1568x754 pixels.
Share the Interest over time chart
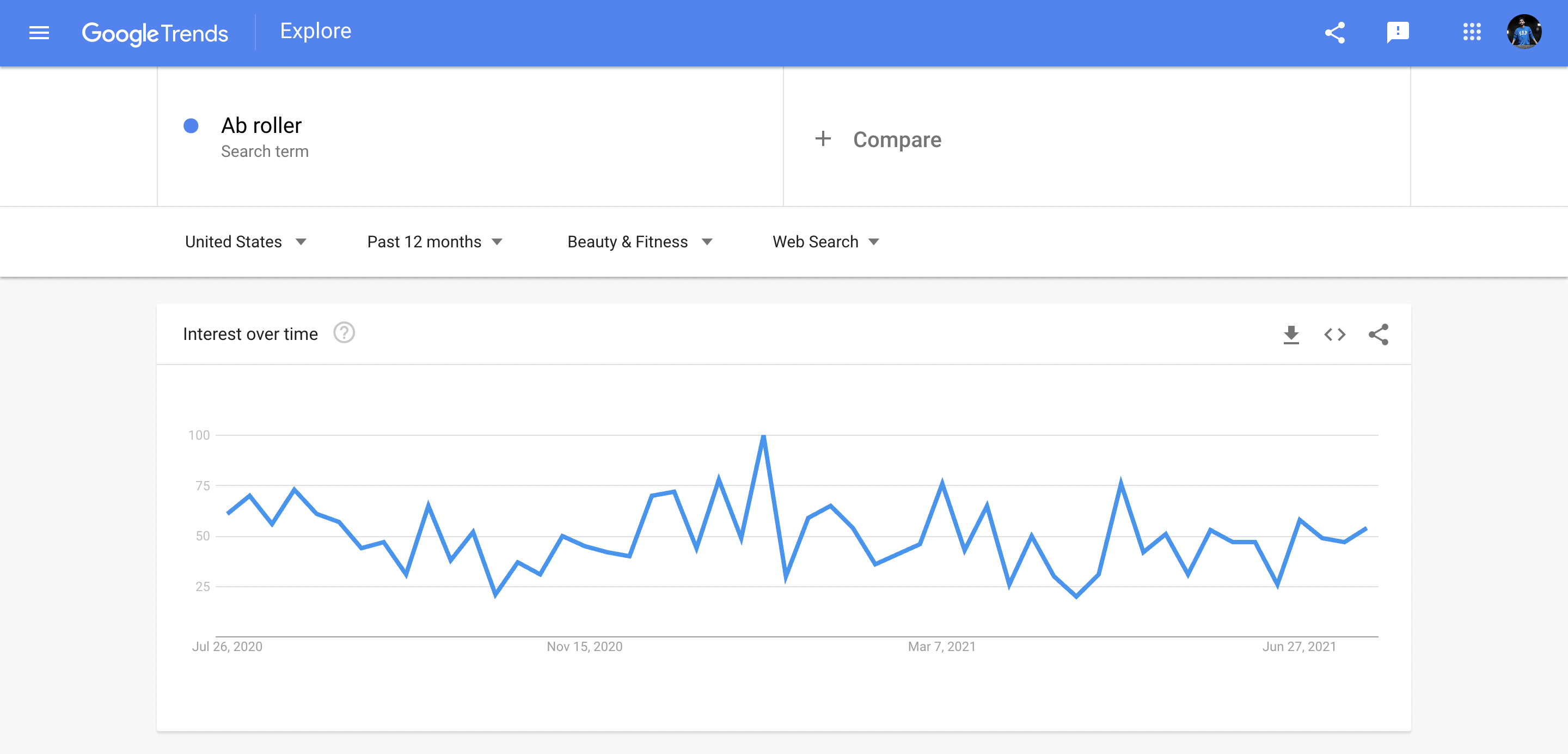1378,335
